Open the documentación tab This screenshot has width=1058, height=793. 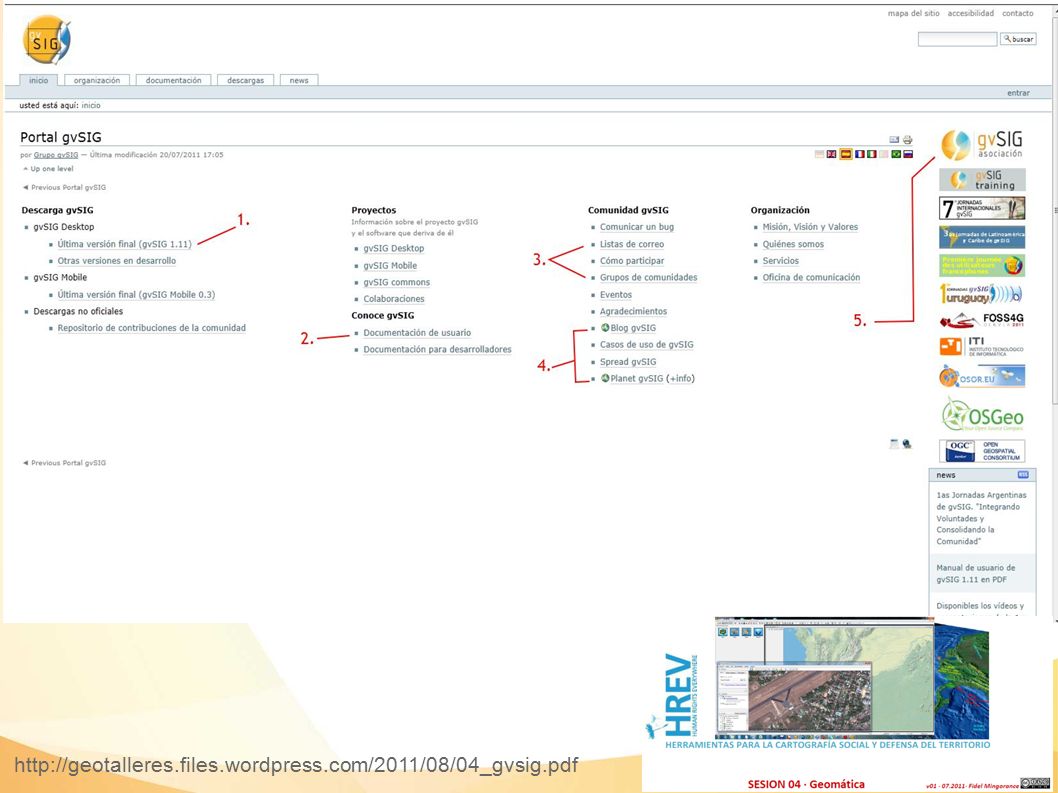pyautogui.click(x=173, y=80)
